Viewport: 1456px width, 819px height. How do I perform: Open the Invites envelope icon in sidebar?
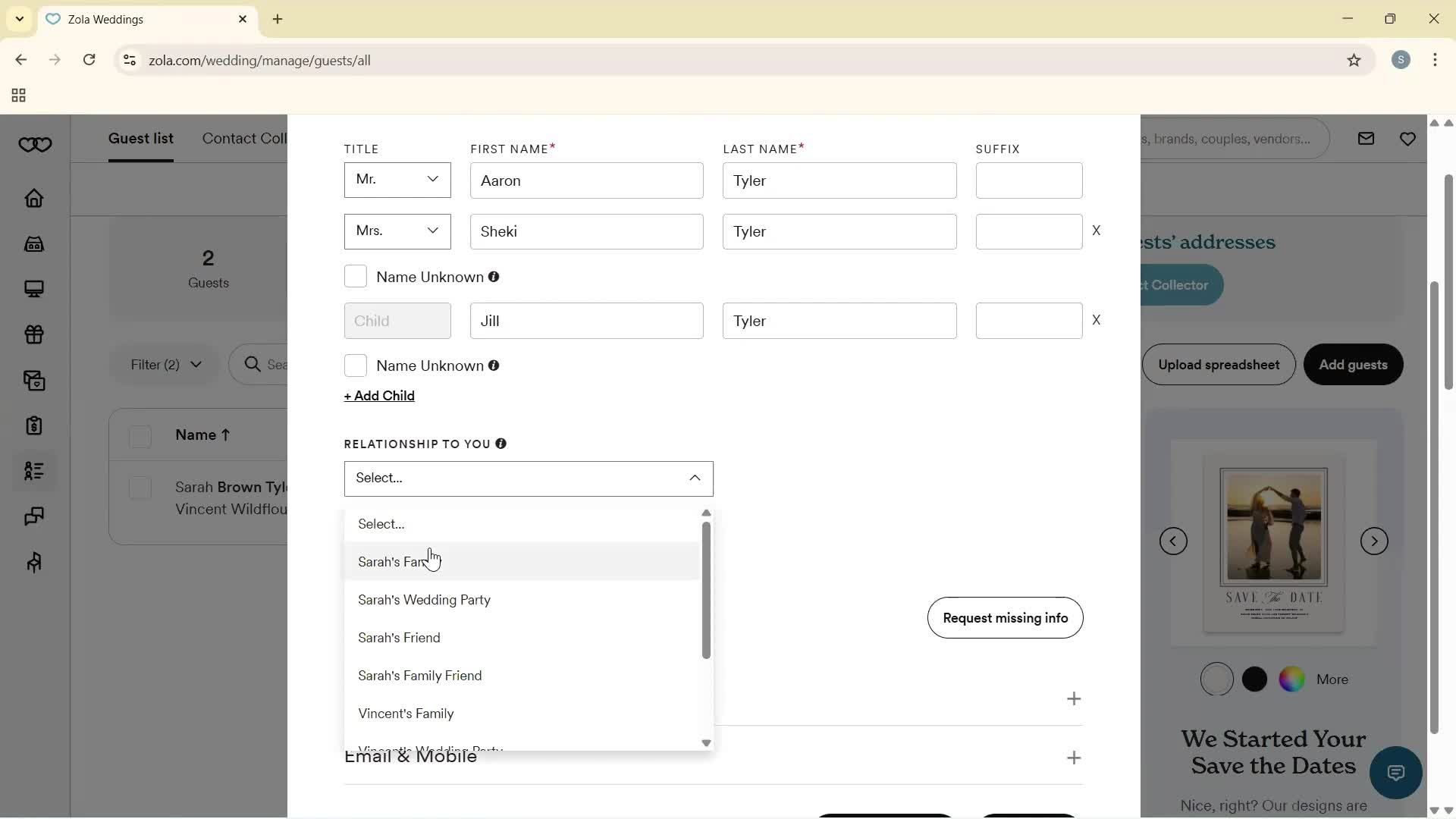coord(34,381)
